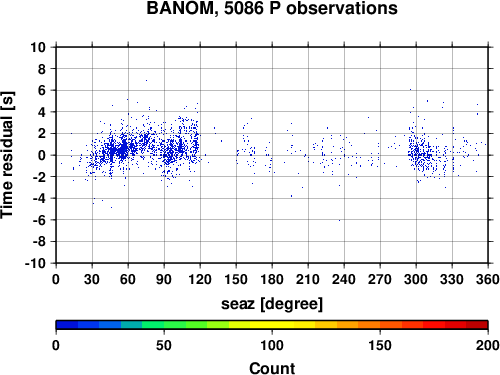Pick the orange segment near 150 on colorbar
The image size is (500, 375).
pyautogui.click(x=380, y=325)
